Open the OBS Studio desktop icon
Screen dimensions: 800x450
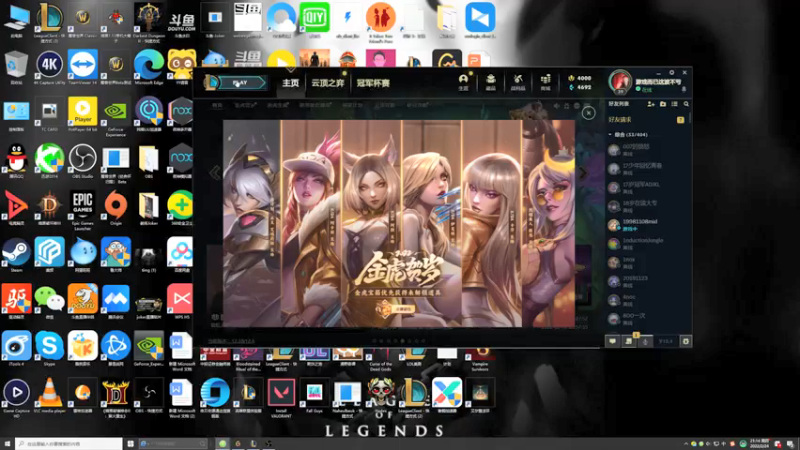(82, 161)
